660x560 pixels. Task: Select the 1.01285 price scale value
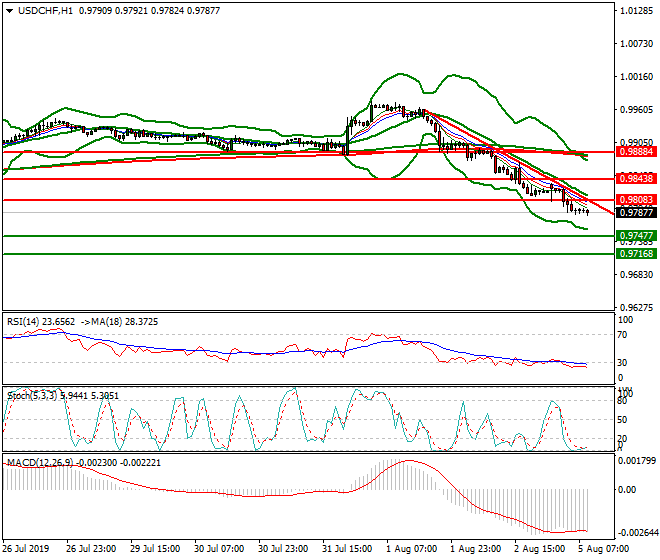tap(636, 11)
